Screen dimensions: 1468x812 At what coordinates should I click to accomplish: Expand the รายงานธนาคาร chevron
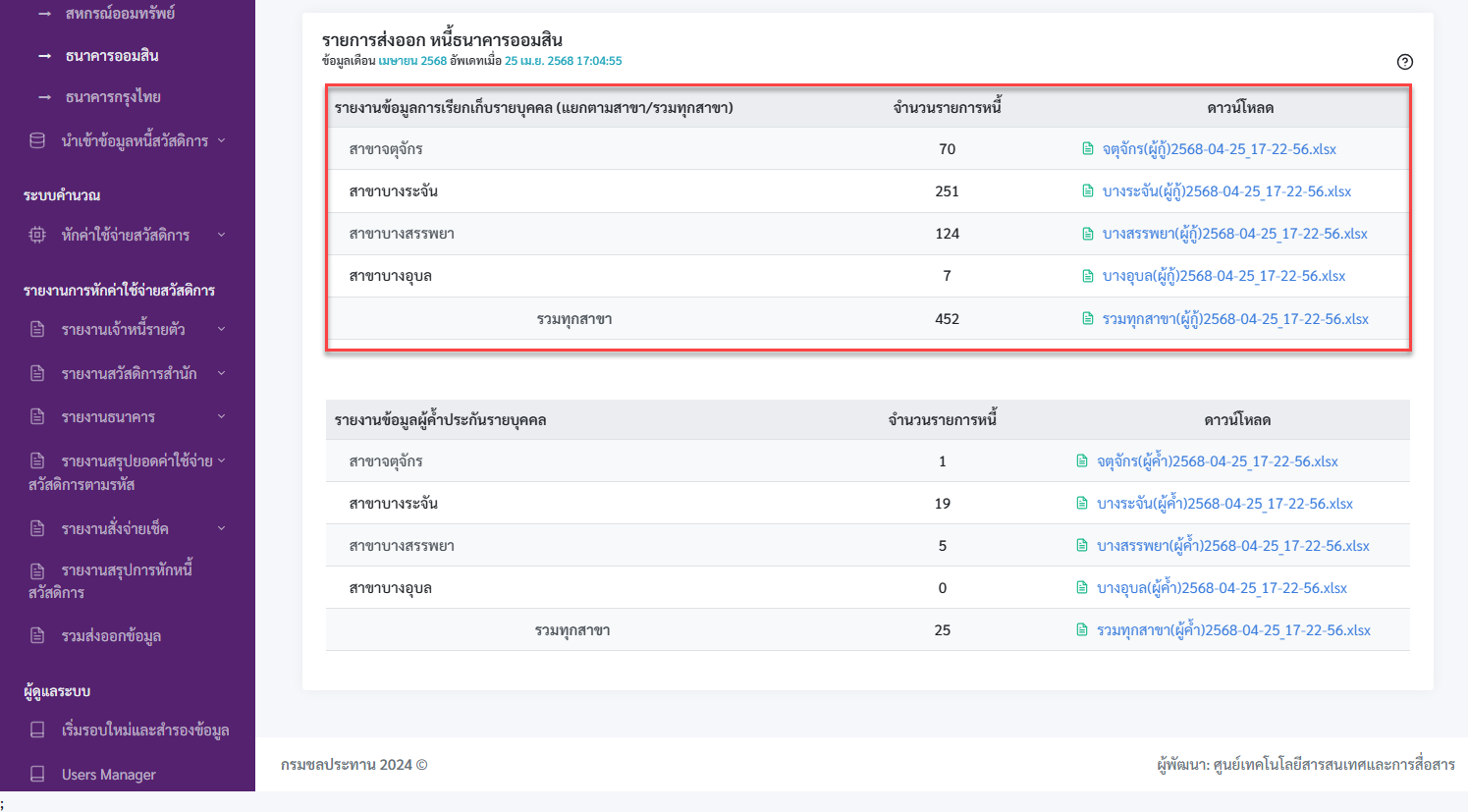221,416
